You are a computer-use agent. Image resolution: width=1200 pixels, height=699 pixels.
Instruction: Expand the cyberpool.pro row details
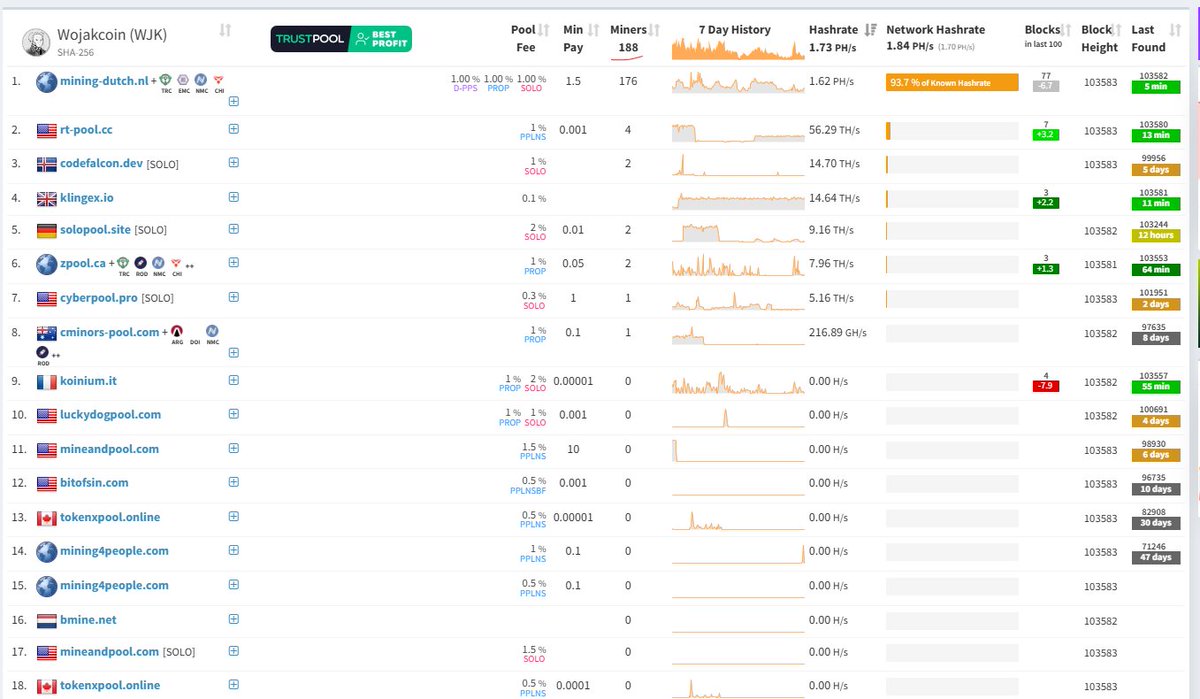(x=233, y=297)
